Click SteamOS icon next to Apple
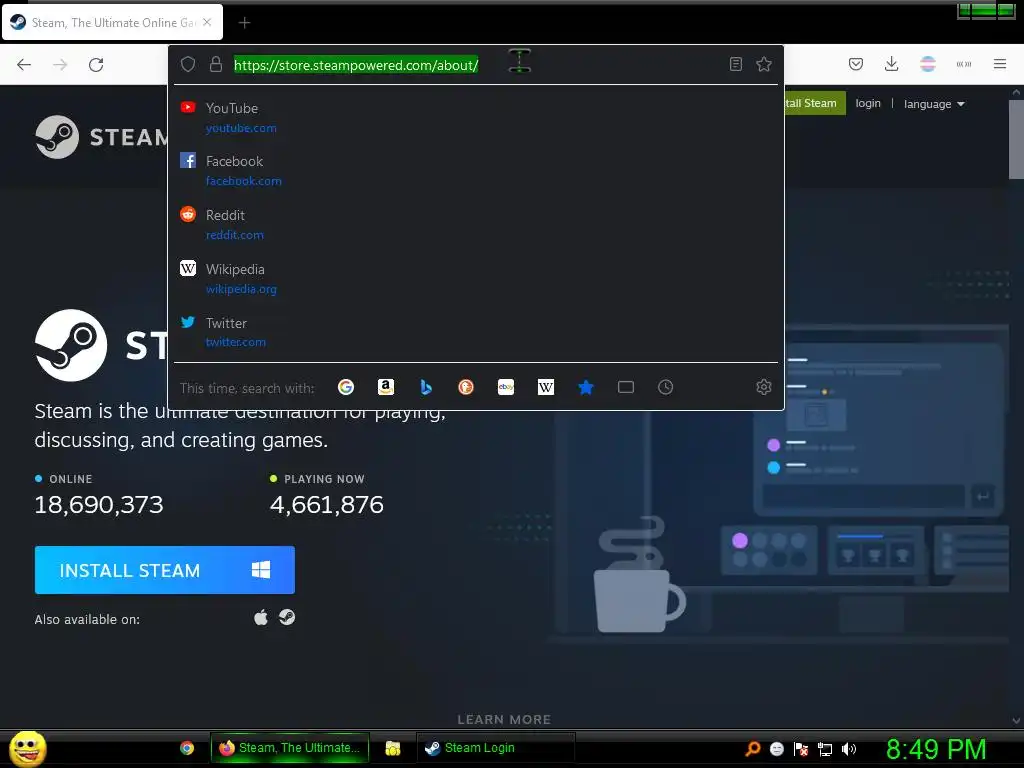1024x768 pixels. coord(287,617)
